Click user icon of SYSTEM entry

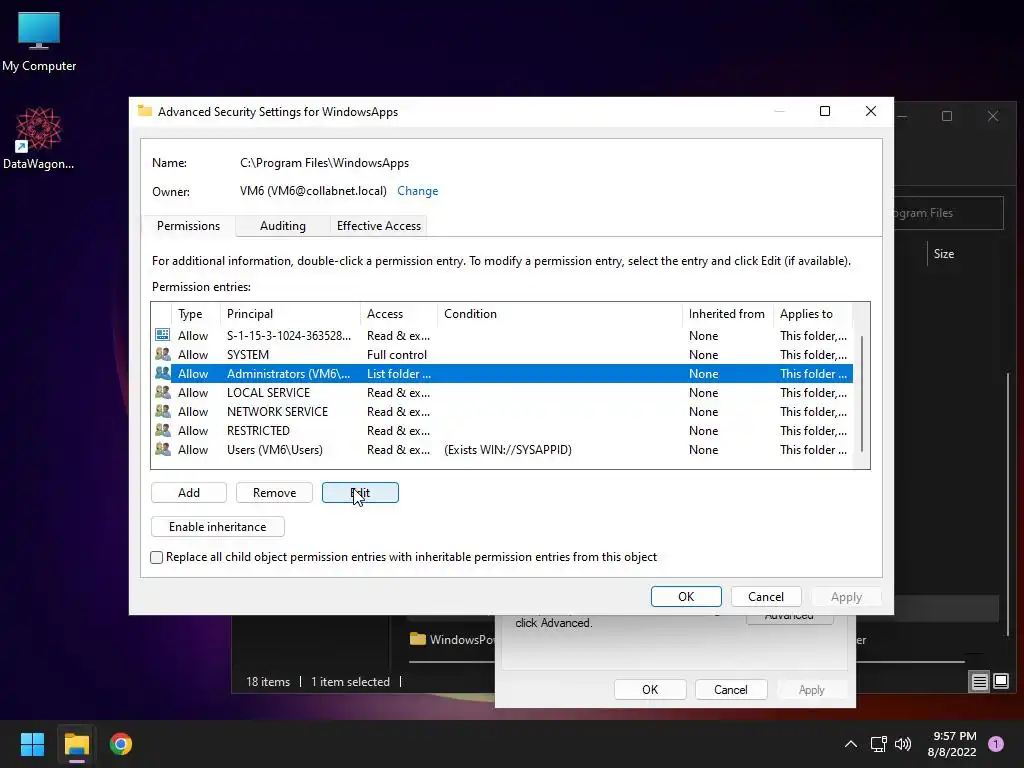(163, 354)
